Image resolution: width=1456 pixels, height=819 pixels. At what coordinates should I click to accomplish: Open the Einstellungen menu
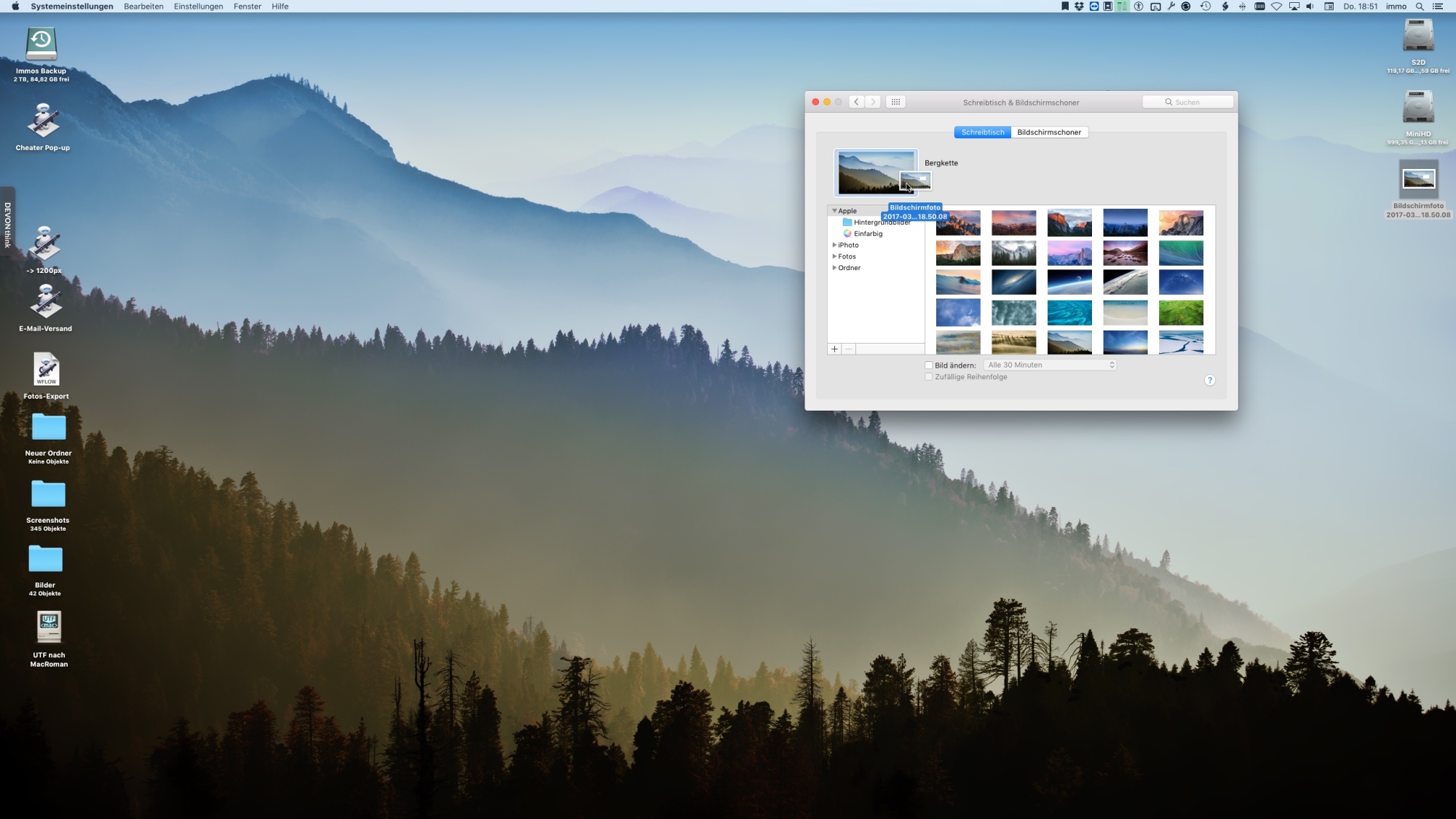tap(198, 7)
